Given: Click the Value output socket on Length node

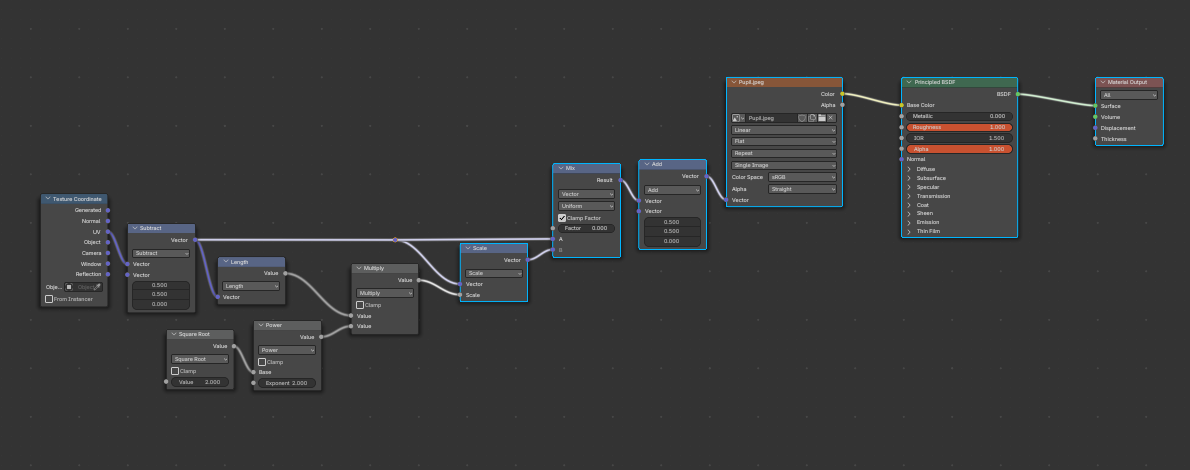Looking at the screenshot, I should pos(285,273).
